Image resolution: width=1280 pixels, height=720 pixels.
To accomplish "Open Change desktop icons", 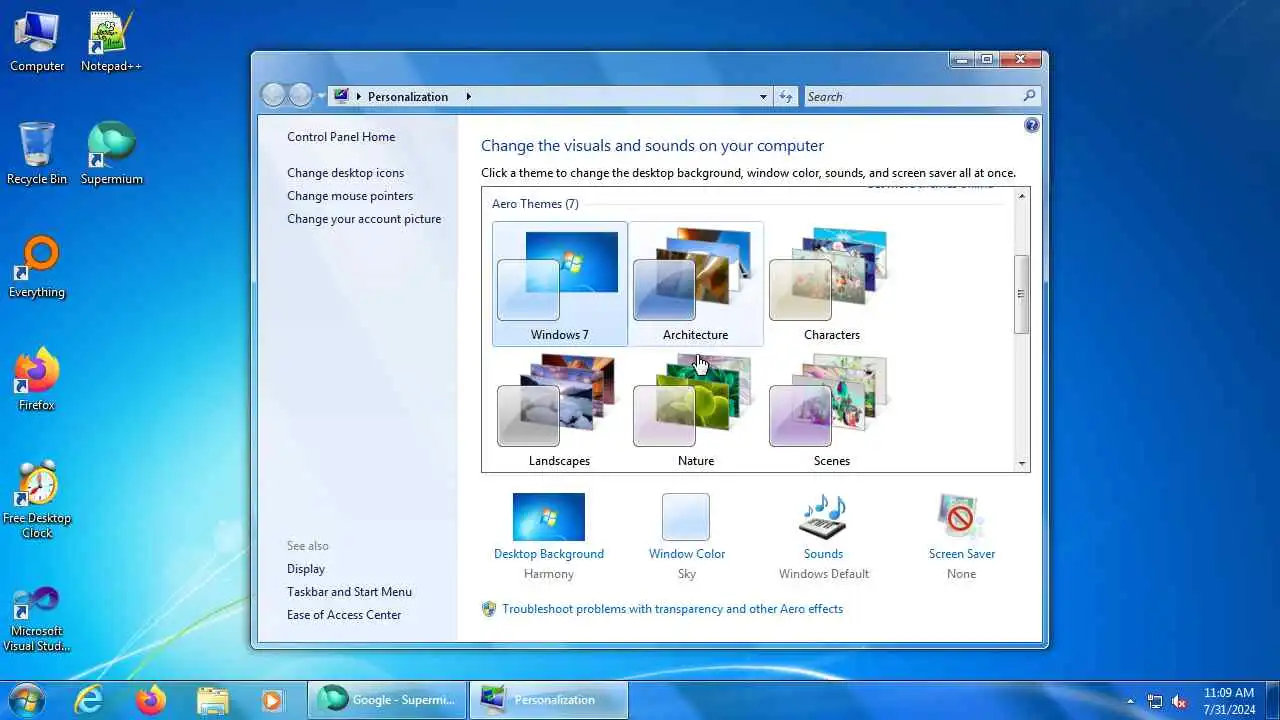I will (x=346, y=173).
